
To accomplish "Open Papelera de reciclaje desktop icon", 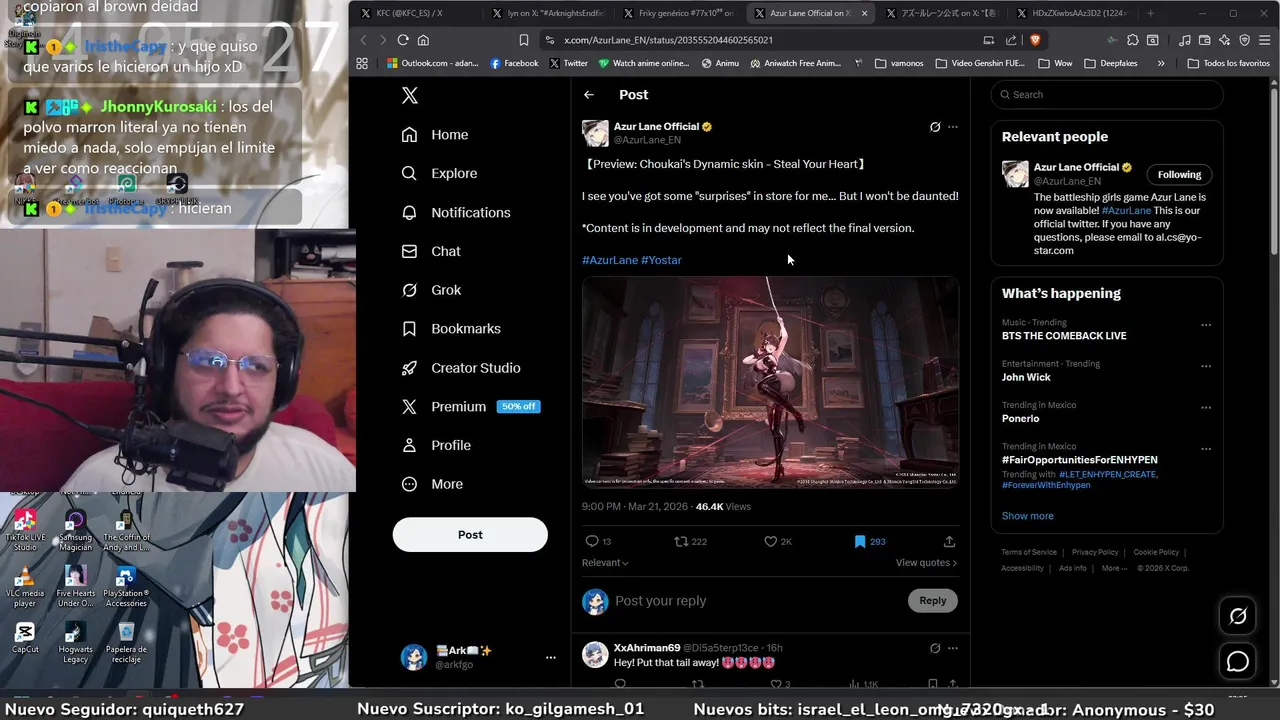I will (x=126, y=643).
